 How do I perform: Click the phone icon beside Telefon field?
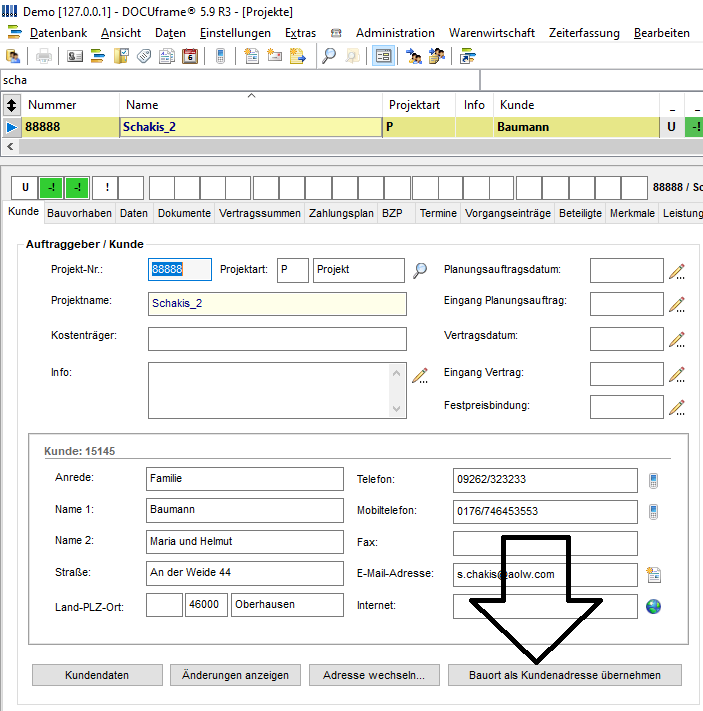coord(653,481)
